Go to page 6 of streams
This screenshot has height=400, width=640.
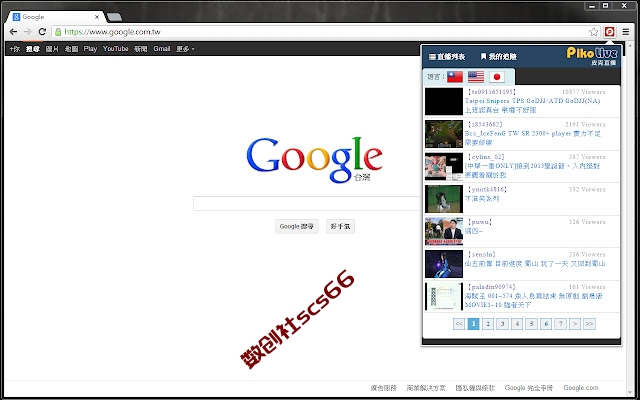tap(546, 324)
